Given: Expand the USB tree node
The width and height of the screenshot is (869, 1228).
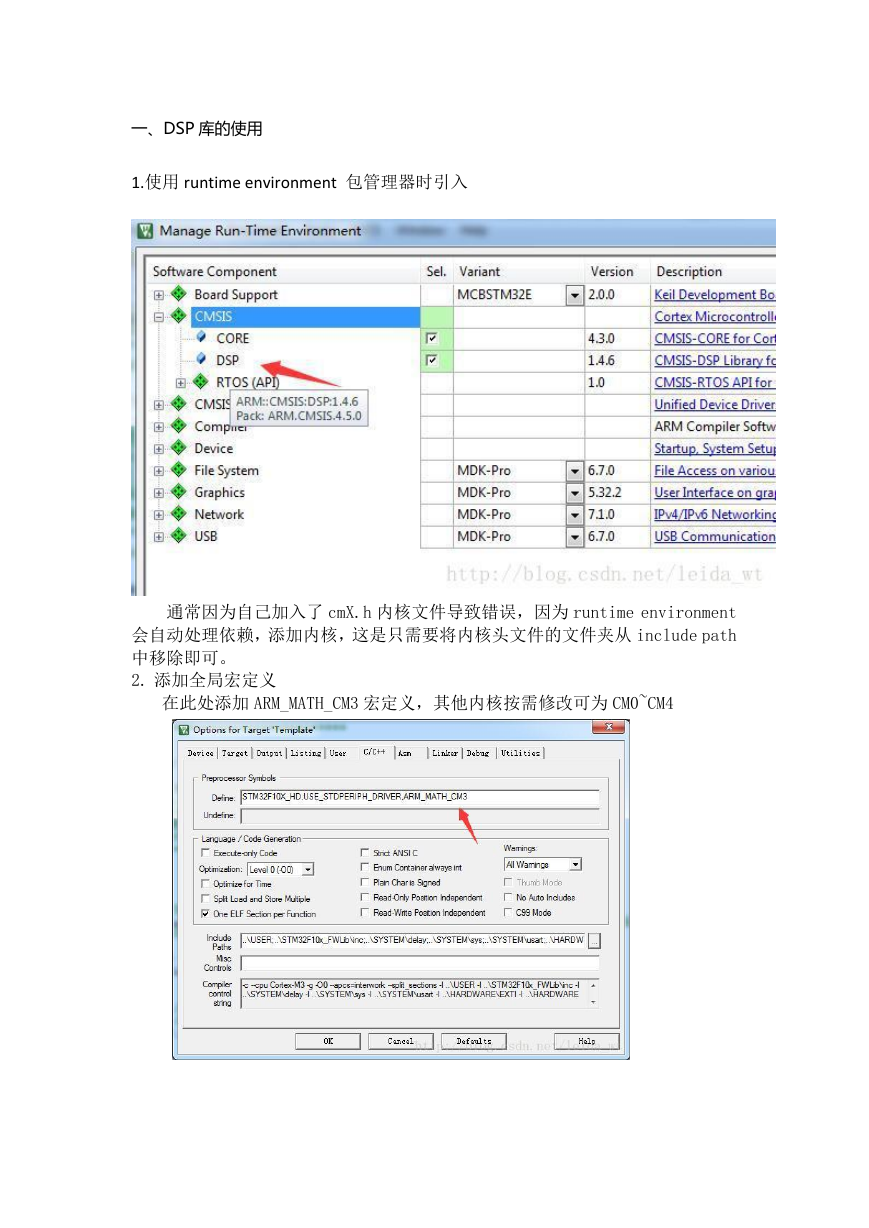Looking at the screenshot, I should [159, 537].
